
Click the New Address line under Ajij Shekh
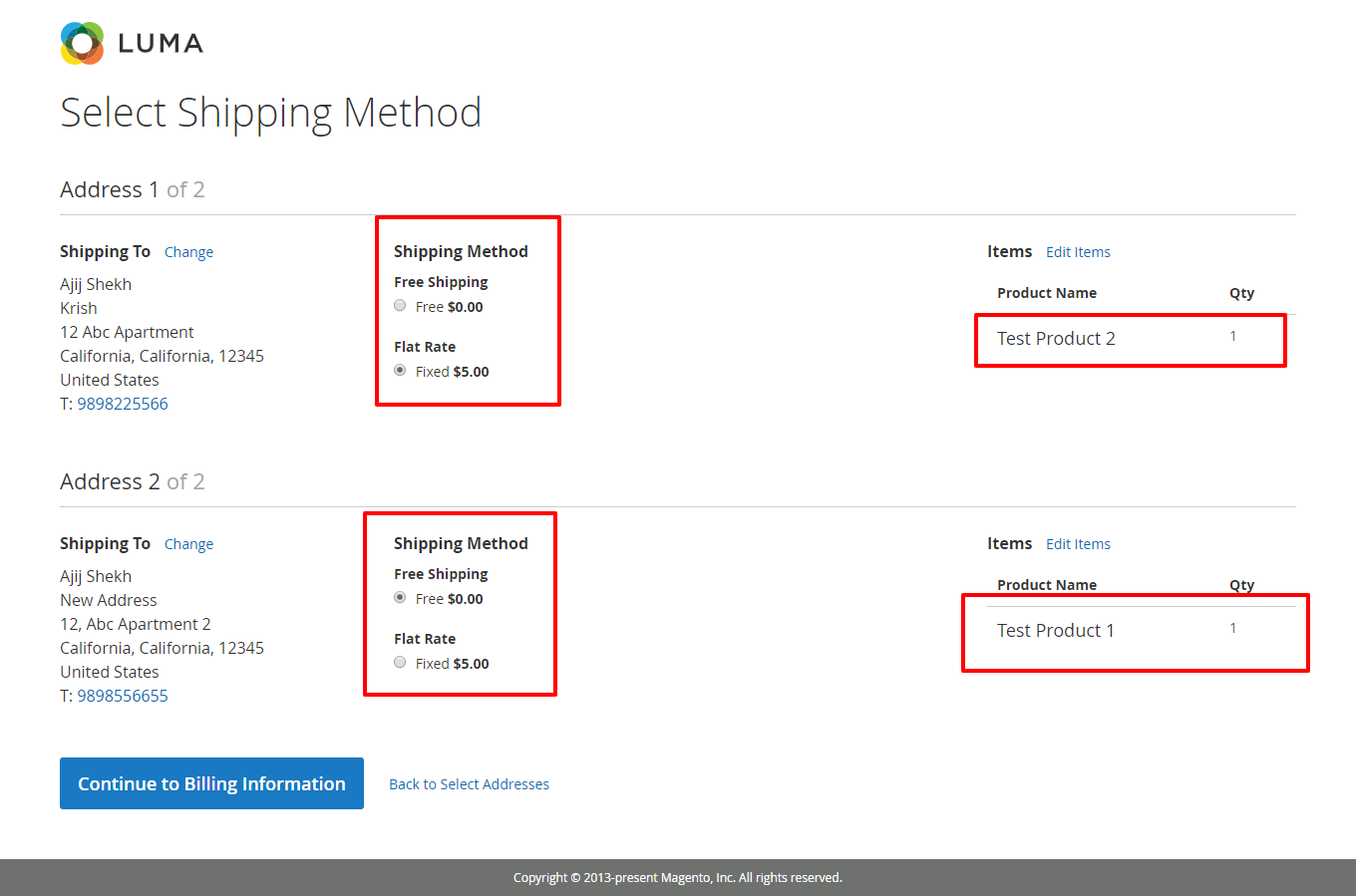108,599
